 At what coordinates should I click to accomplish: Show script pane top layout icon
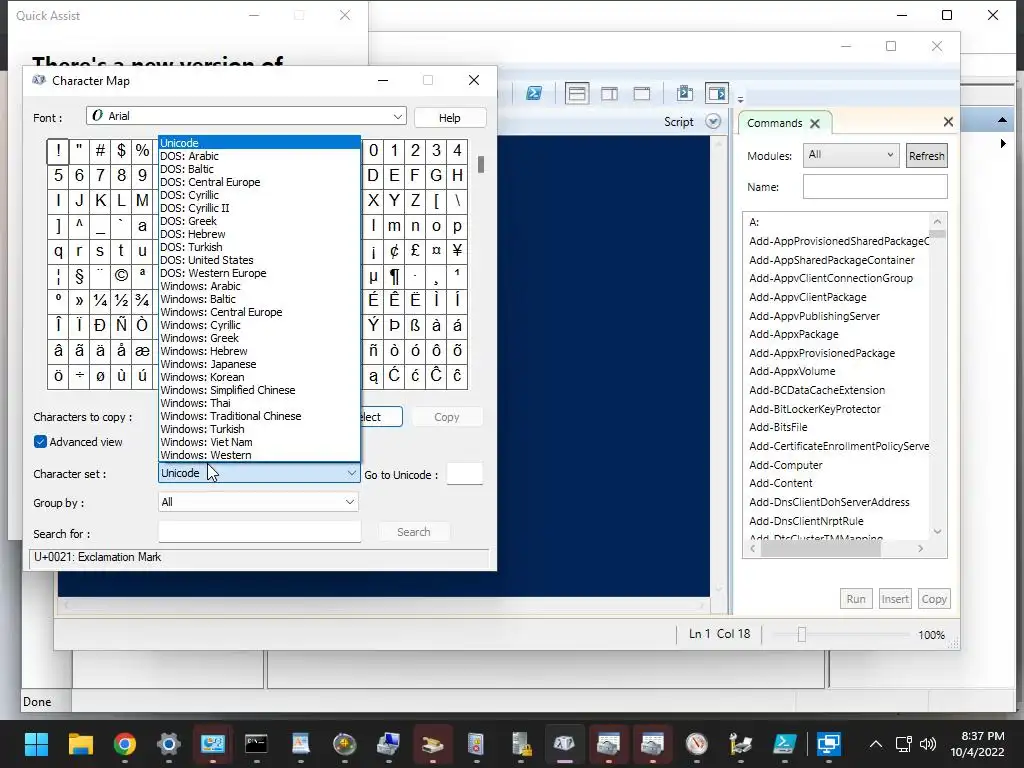tap(577, 93)
